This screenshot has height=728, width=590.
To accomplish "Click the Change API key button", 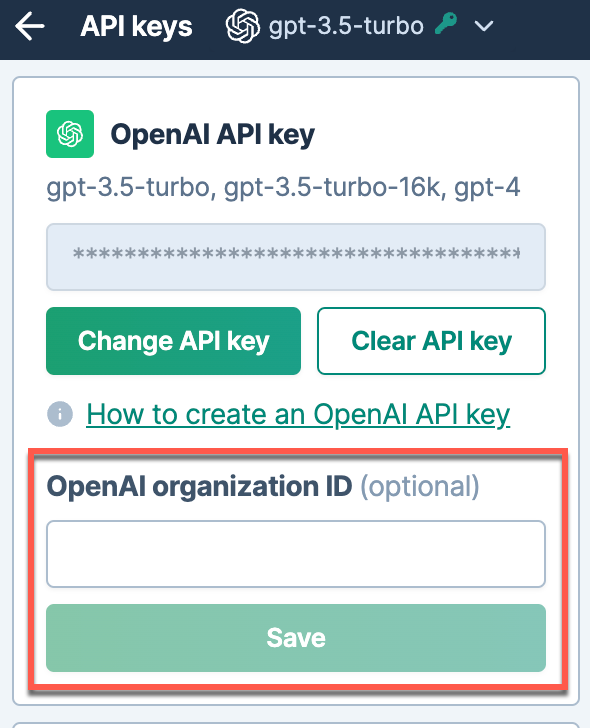I will 174,341.
